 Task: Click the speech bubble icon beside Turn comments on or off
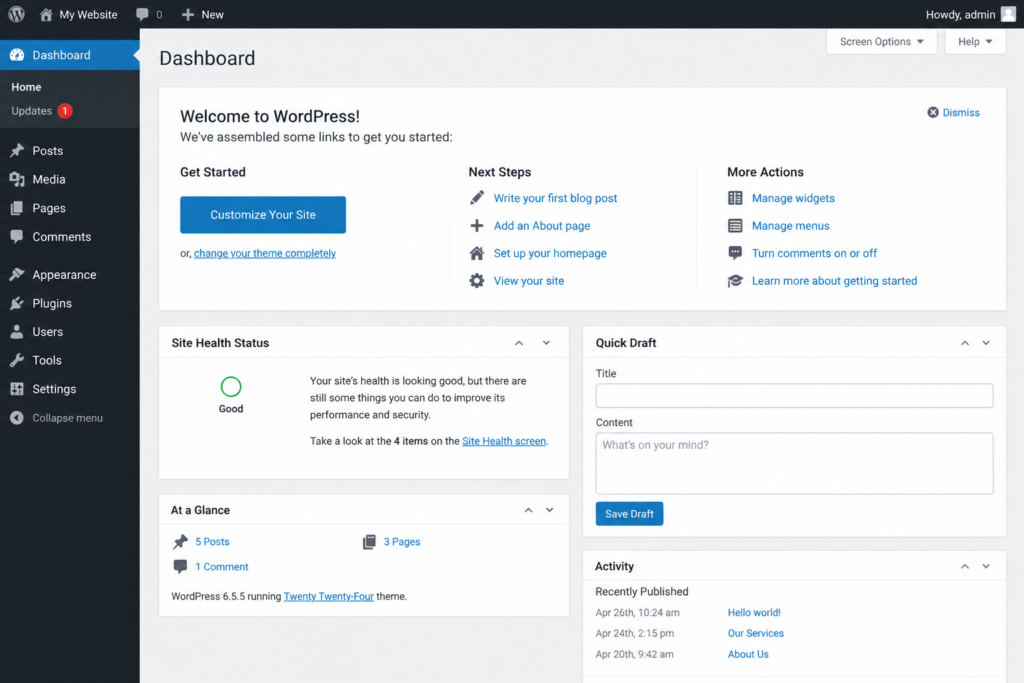(x=735, y=253)
